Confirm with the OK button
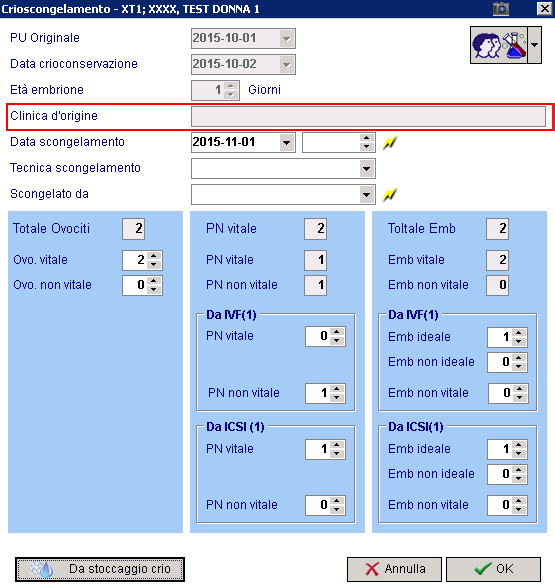Screen dimensions: 555x587 [x=493, y=569]
